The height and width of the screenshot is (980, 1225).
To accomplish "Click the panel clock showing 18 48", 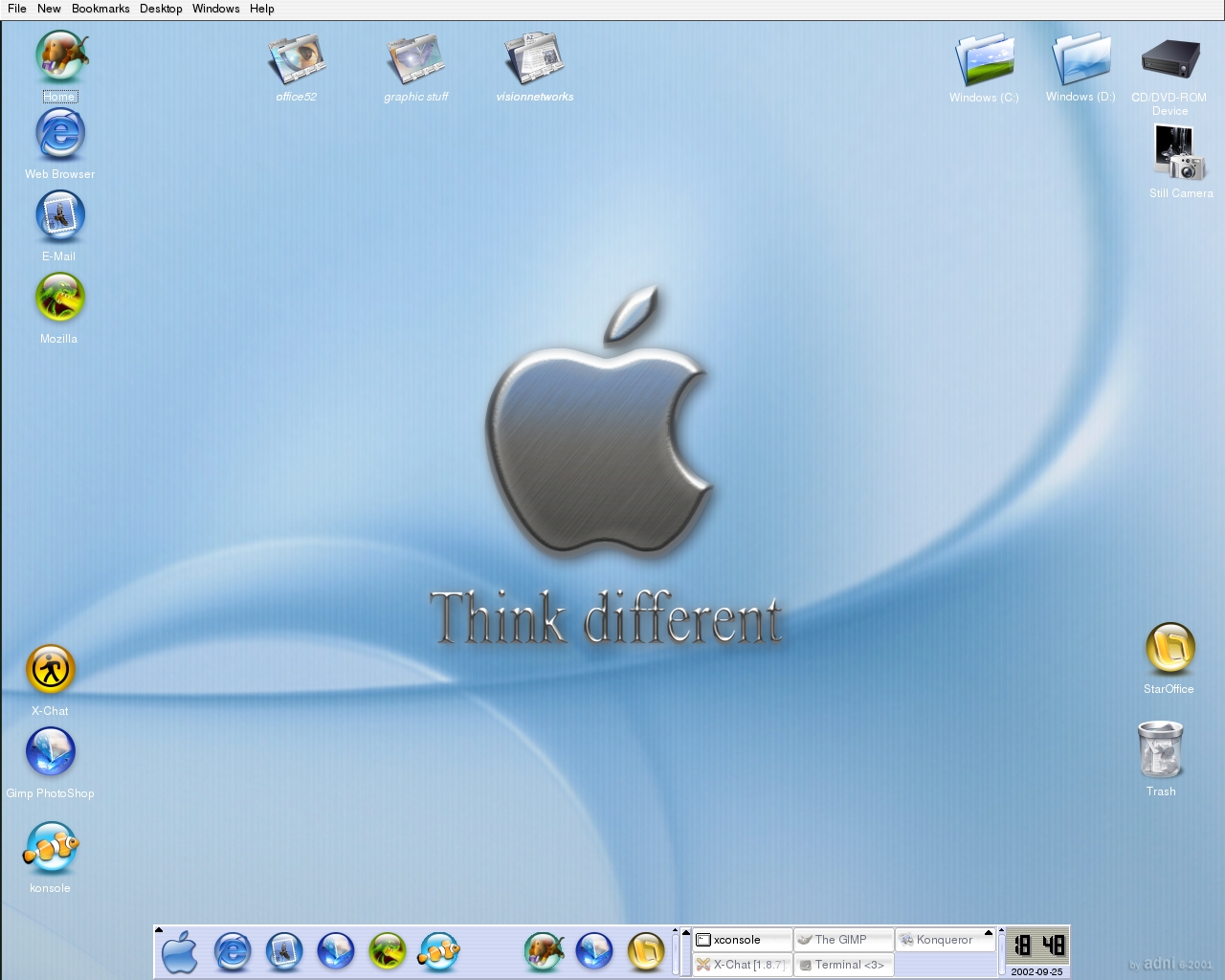I will [x=1037, y=947].
